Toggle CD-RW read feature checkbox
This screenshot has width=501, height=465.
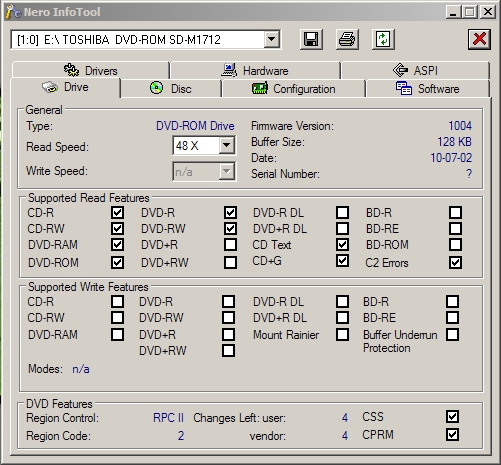[x=117, y=228]
